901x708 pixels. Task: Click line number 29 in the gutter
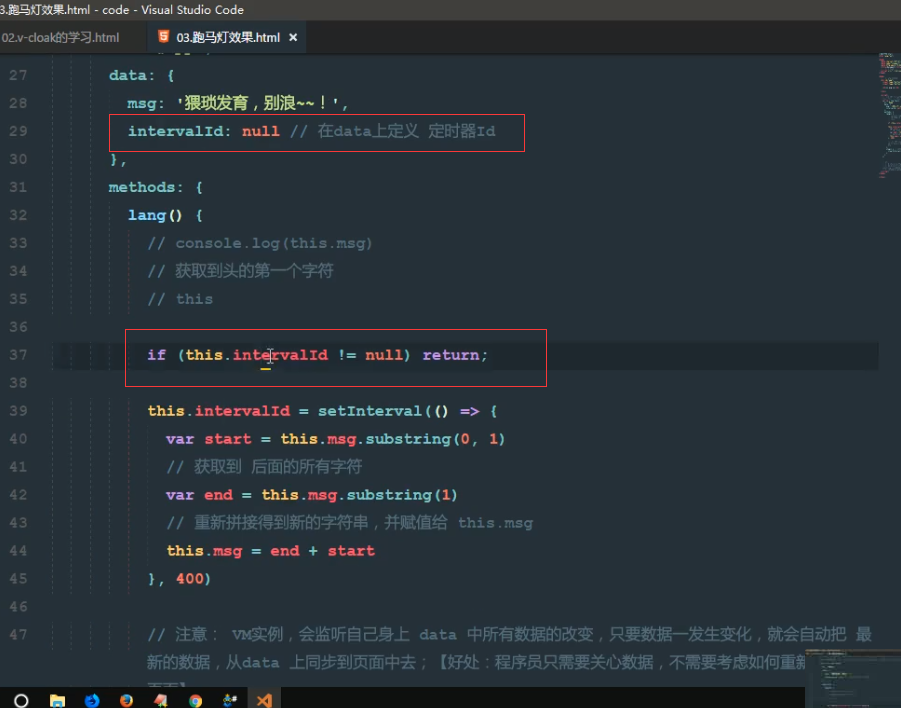point(18,131)
